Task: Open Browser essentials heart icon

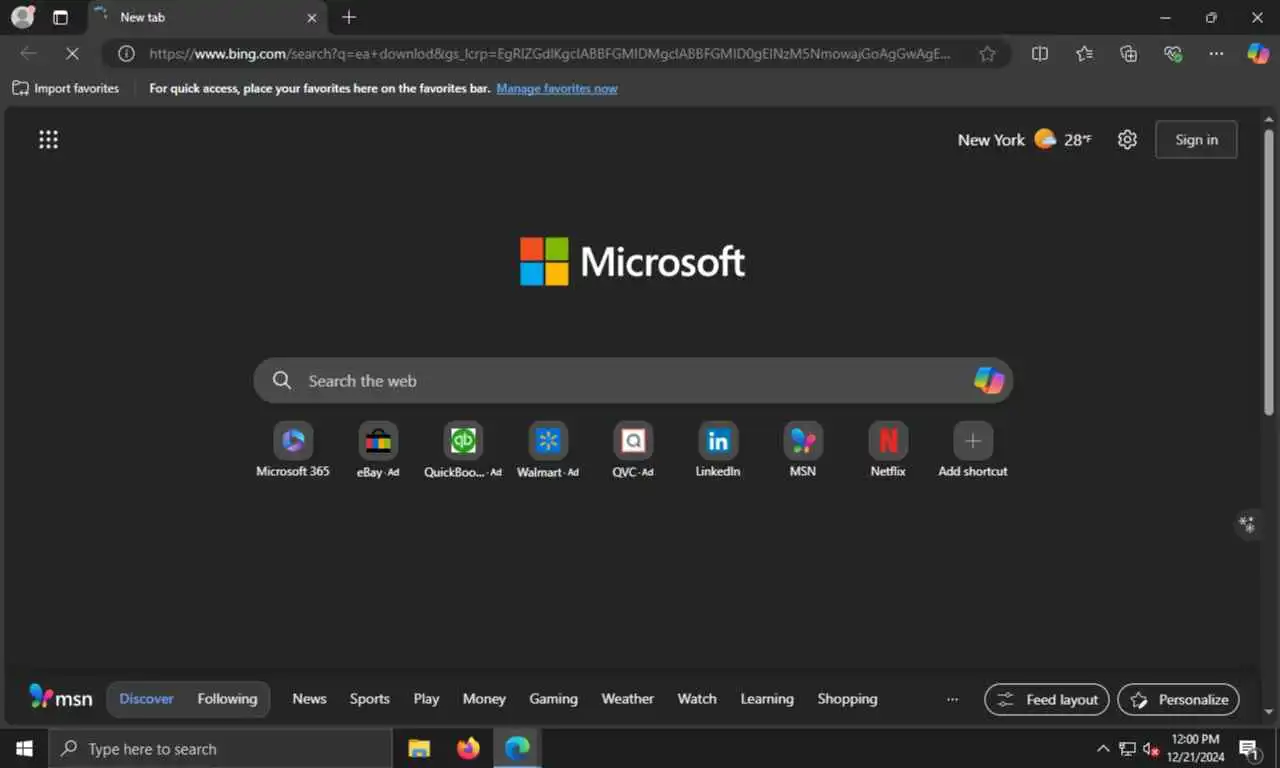Action: click(x=1173, y=54)
